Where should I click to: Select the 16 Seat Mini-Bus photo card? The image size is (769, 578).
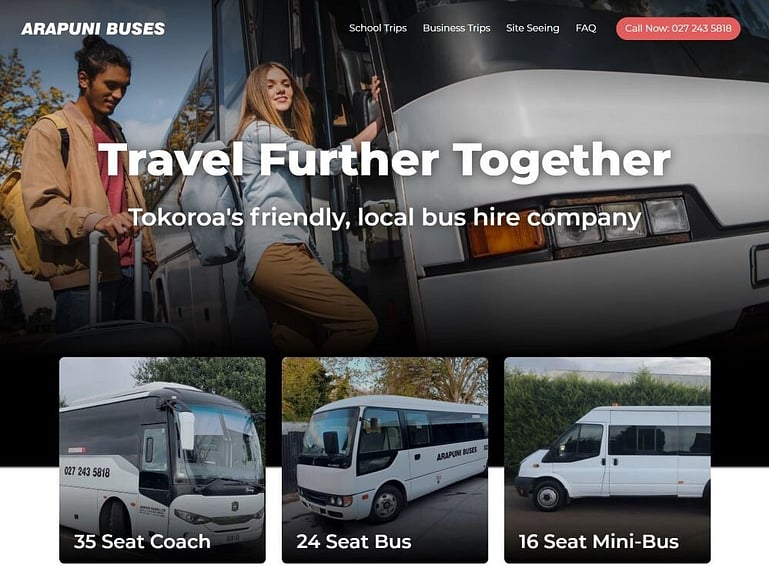607,460
